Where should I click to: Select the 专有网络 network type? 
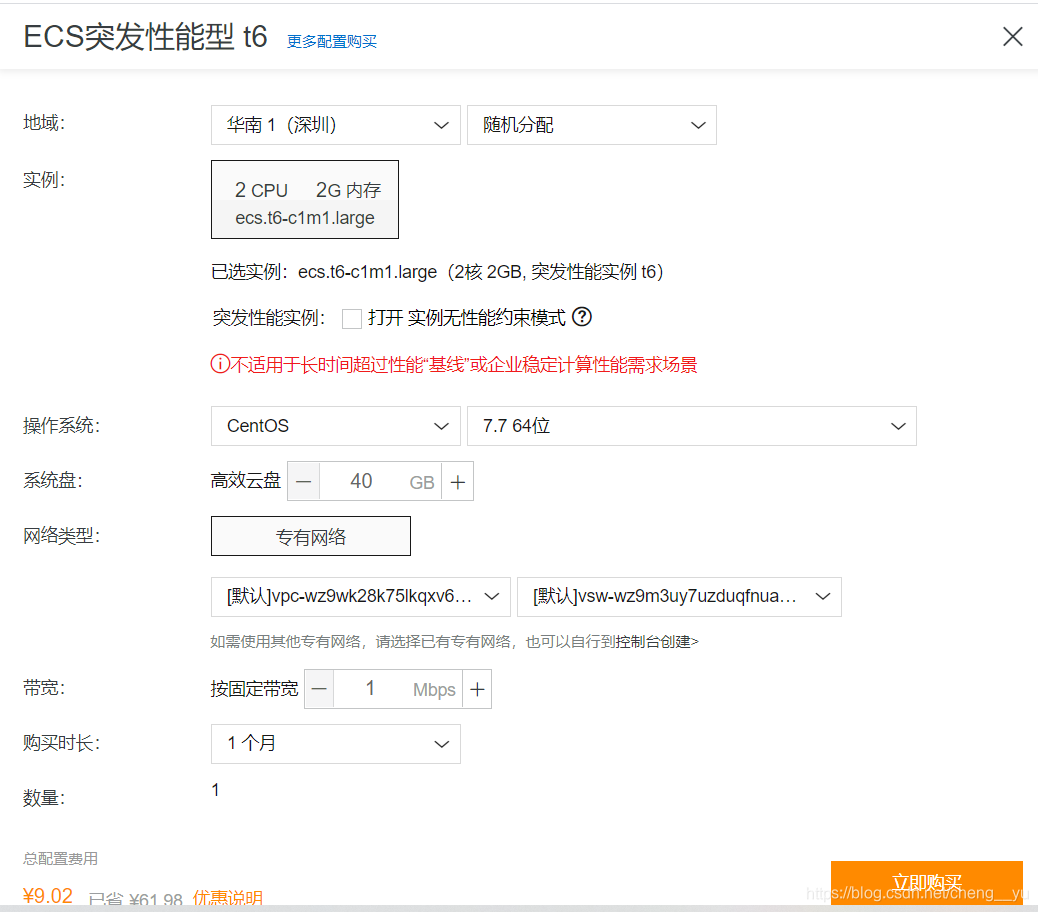pos(310,536)
